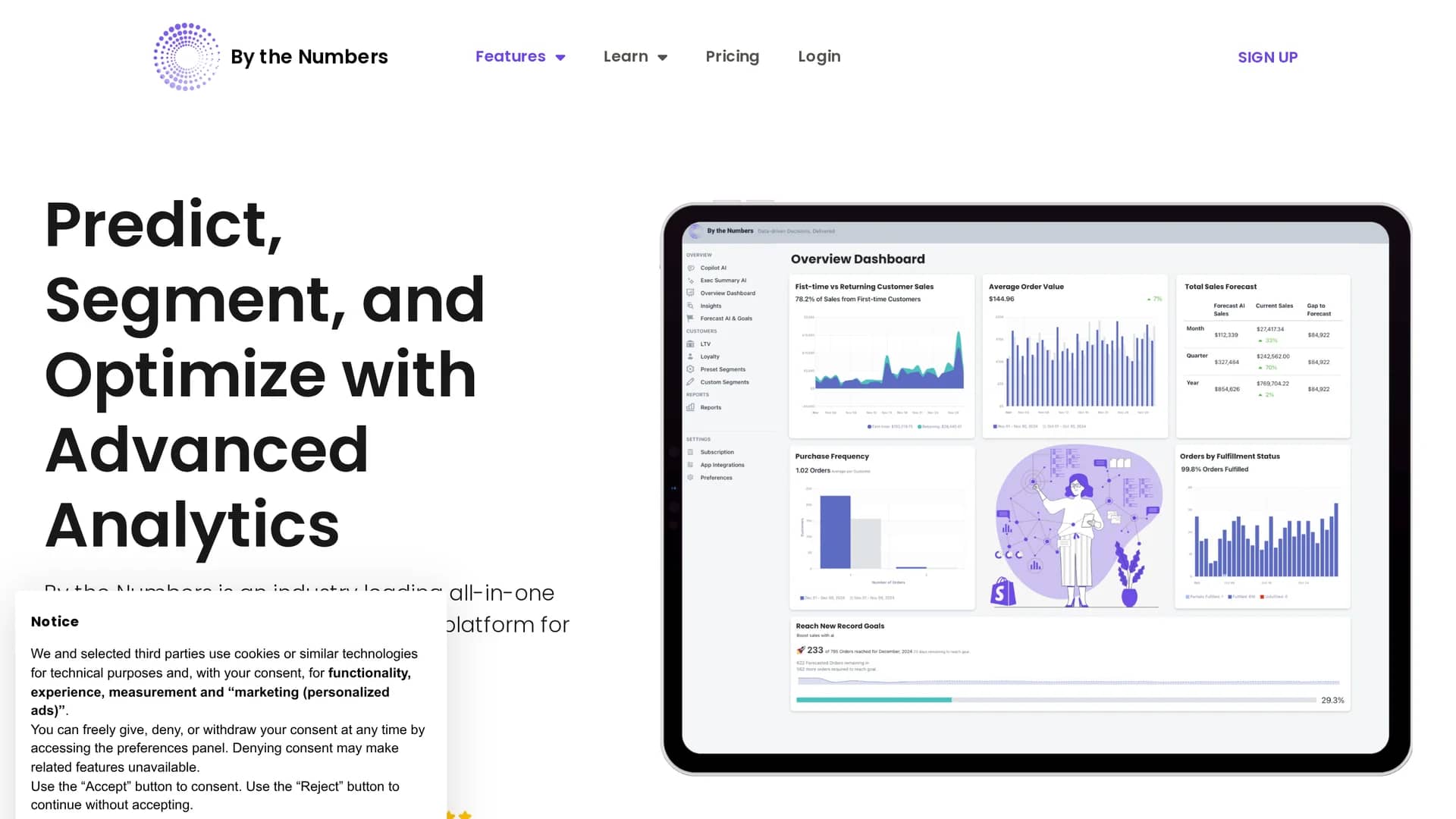The height and width of the screenshot is (819, 1456).
Task: Click the Preset Segments icon
Action: click(x=691, y=369)
